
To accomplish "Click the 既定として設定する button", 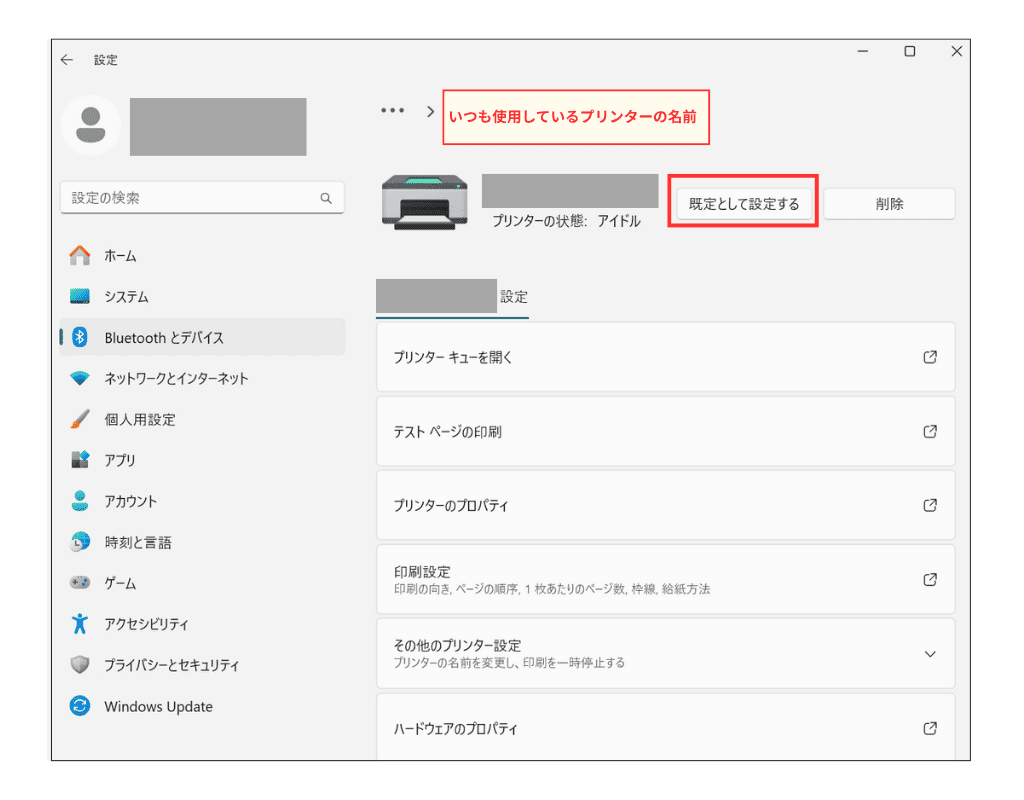I will tap(743, 201).
